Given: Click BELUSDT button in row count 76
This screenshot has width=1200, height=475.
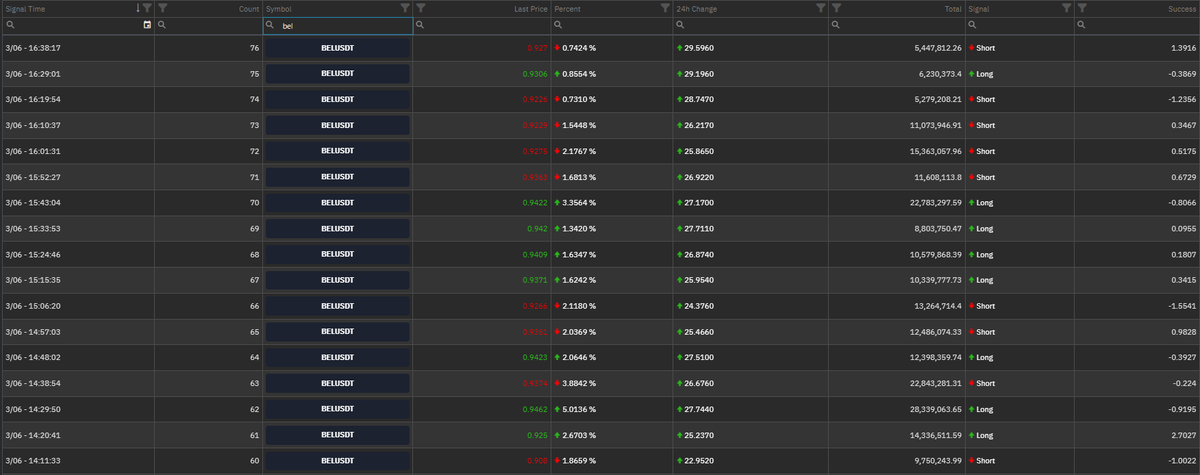Looking at the screenshot, I should [x=338, y=48].
